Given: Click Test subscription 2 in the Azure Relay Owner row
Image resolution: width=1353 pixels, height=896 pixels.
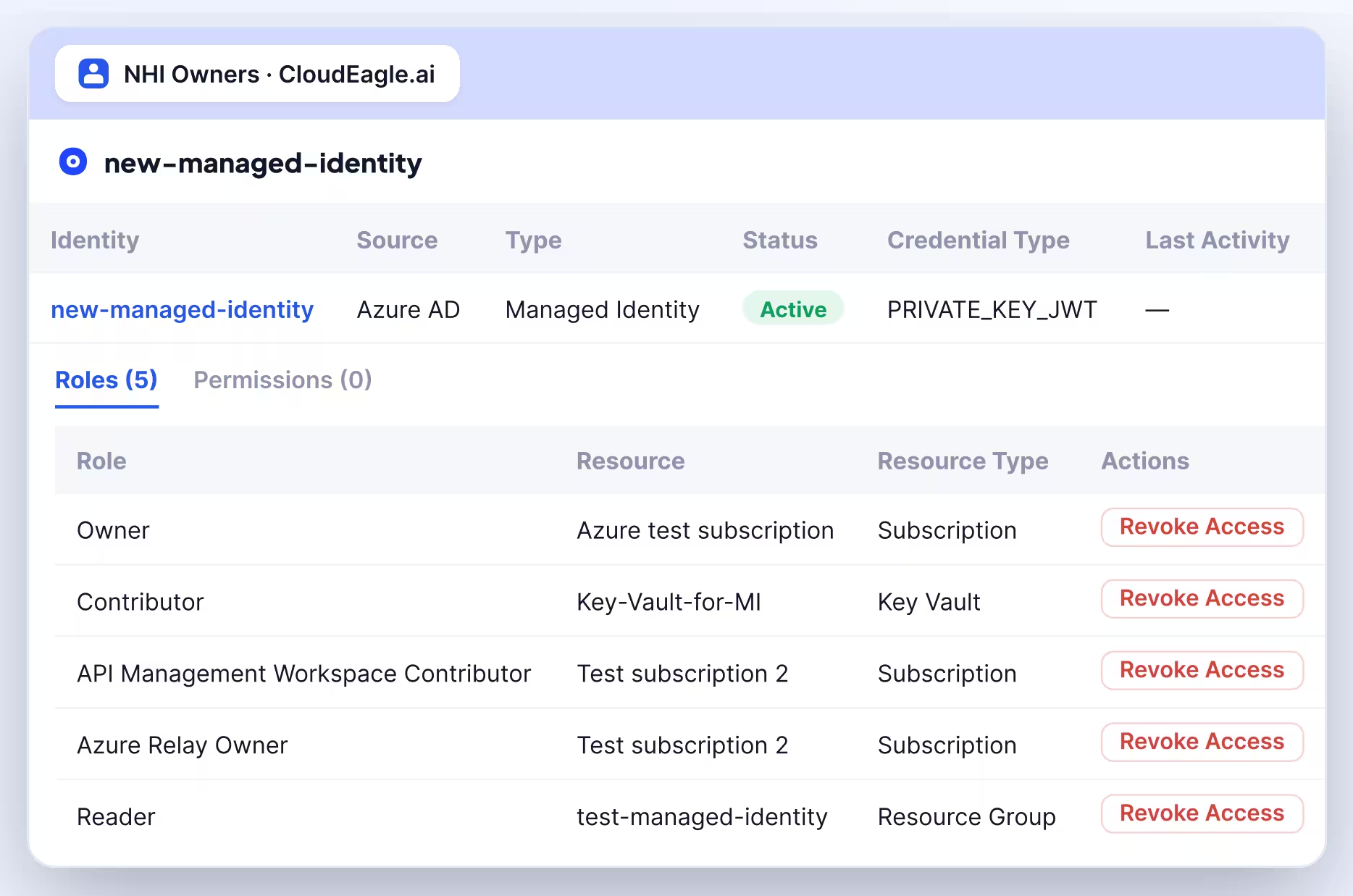Looking at the screenshot, I should pyautogui.click(x=682, y=745).
